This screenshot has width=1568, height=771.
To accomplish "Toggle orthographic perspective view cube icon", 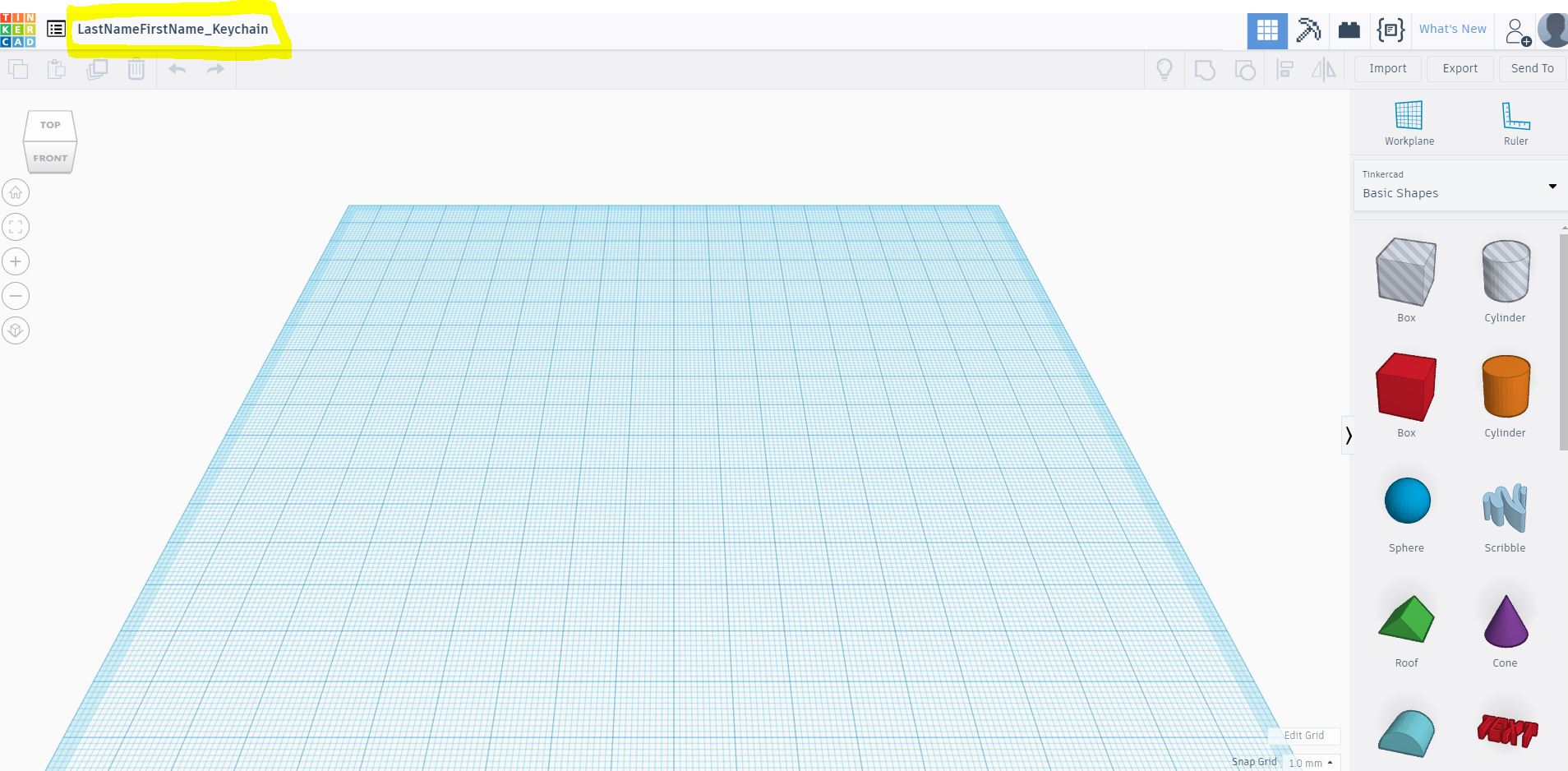I will click(x=16, y=330).
